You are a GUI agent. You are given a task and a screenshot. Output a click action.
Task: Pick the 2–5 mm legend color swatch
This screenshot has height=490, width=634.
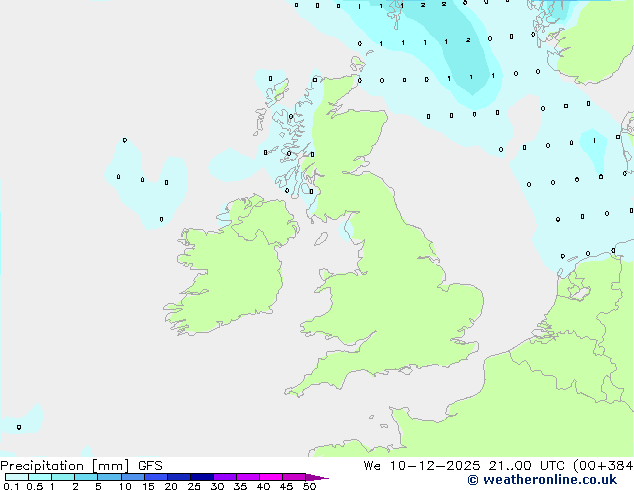coord(86,477)
